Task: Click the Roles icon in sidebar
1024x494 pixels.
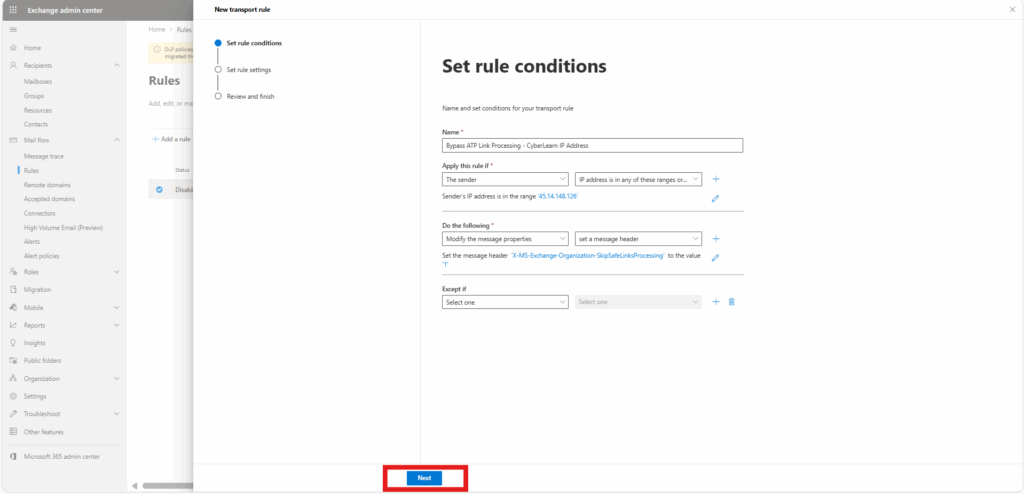Action: (13, 272)
